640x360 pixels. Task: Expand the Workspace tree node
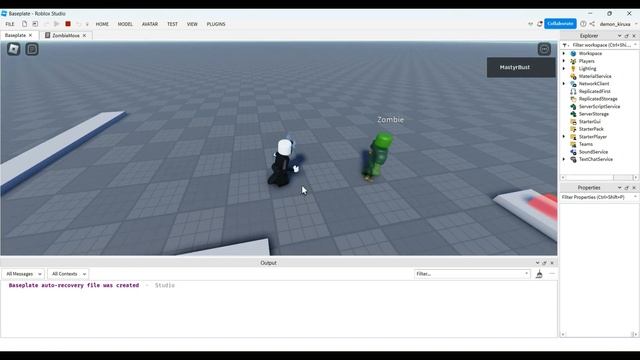click(x=564, y=53)
